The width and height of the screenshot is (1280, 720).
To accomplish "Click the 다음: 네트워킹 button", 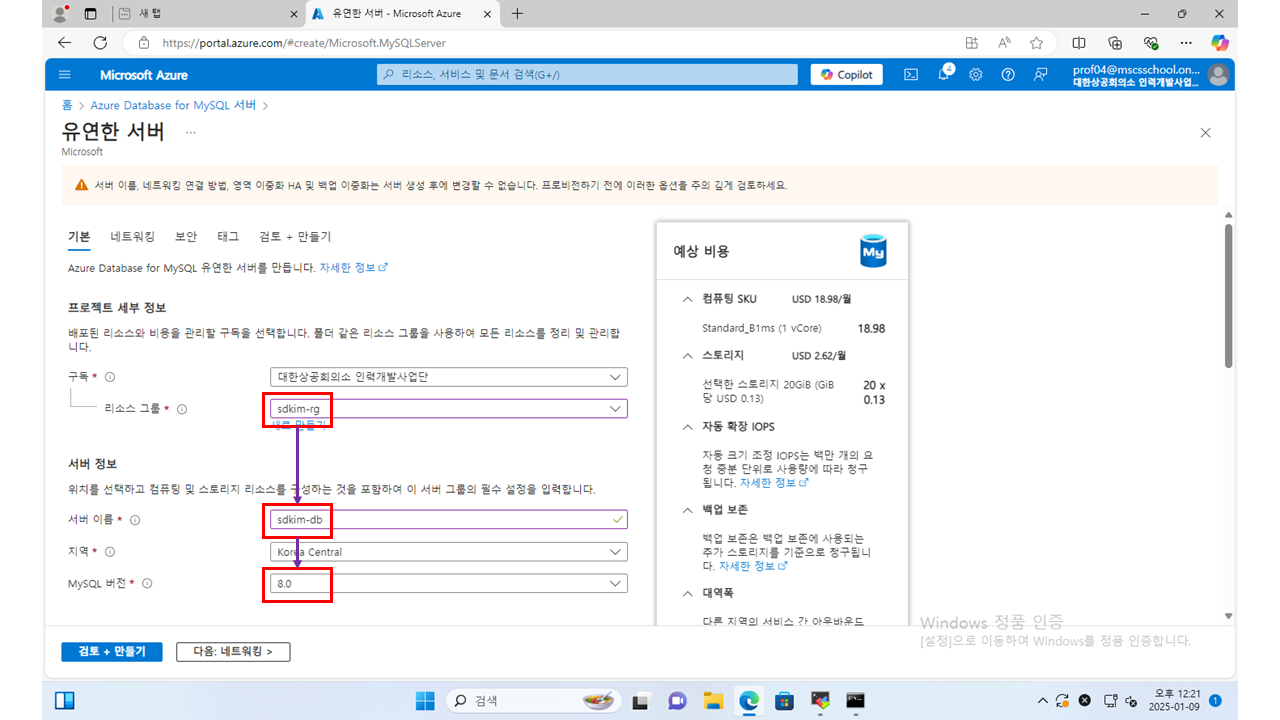I will [233, 651].
